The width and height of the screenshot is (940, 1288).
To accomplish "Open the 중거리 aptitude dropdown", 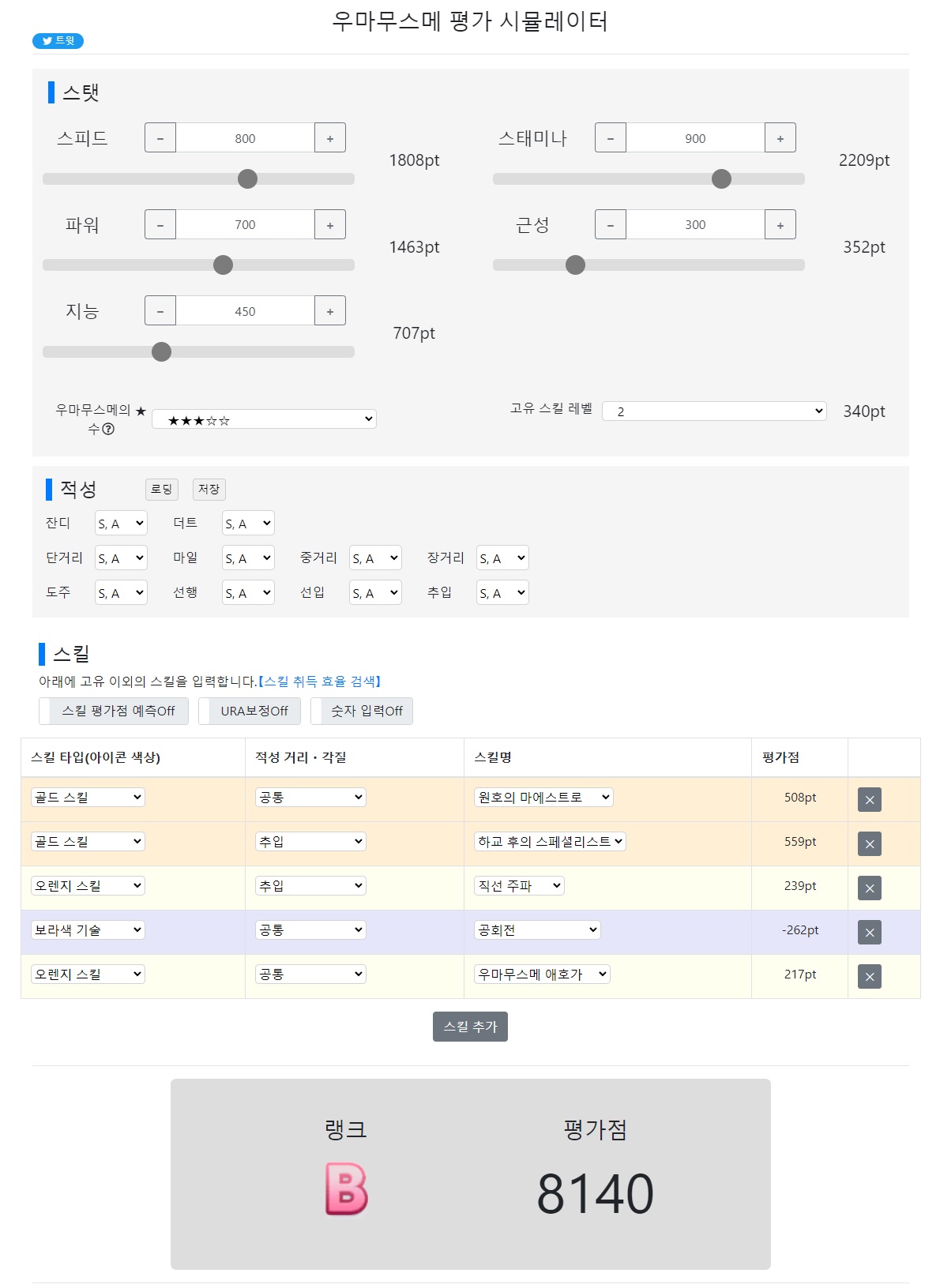I will click(375, 558).
